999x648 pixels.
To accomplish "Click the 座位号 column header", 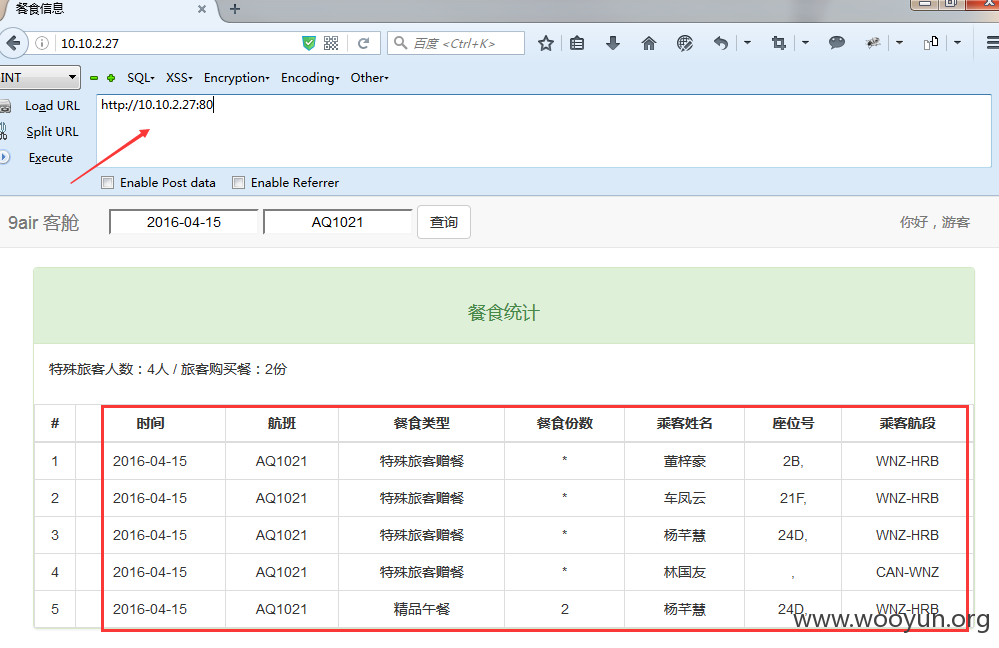I will [793, 423].
